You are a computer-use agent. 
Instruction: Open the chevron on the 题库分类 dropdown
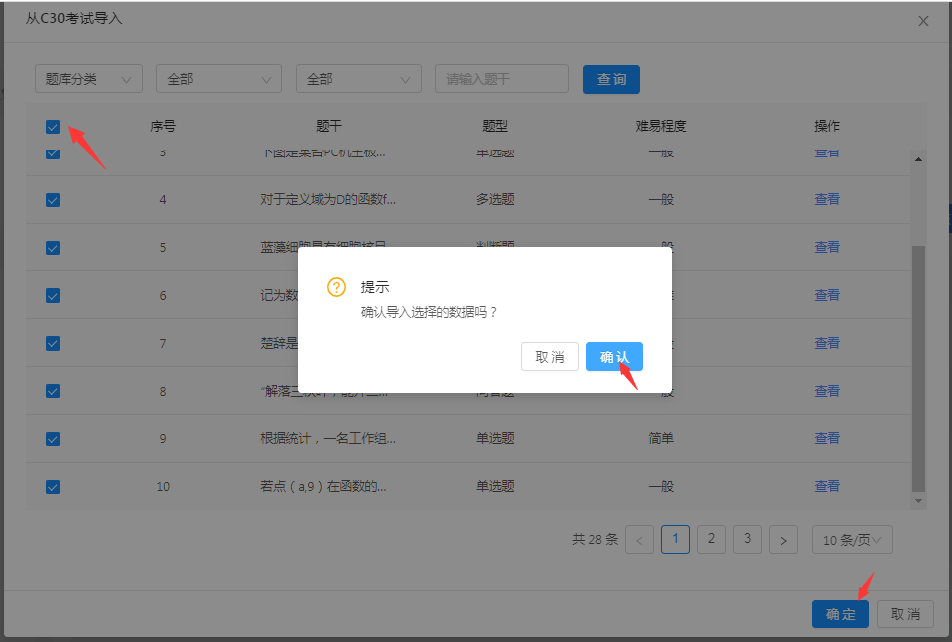click(x=126, y=78)
